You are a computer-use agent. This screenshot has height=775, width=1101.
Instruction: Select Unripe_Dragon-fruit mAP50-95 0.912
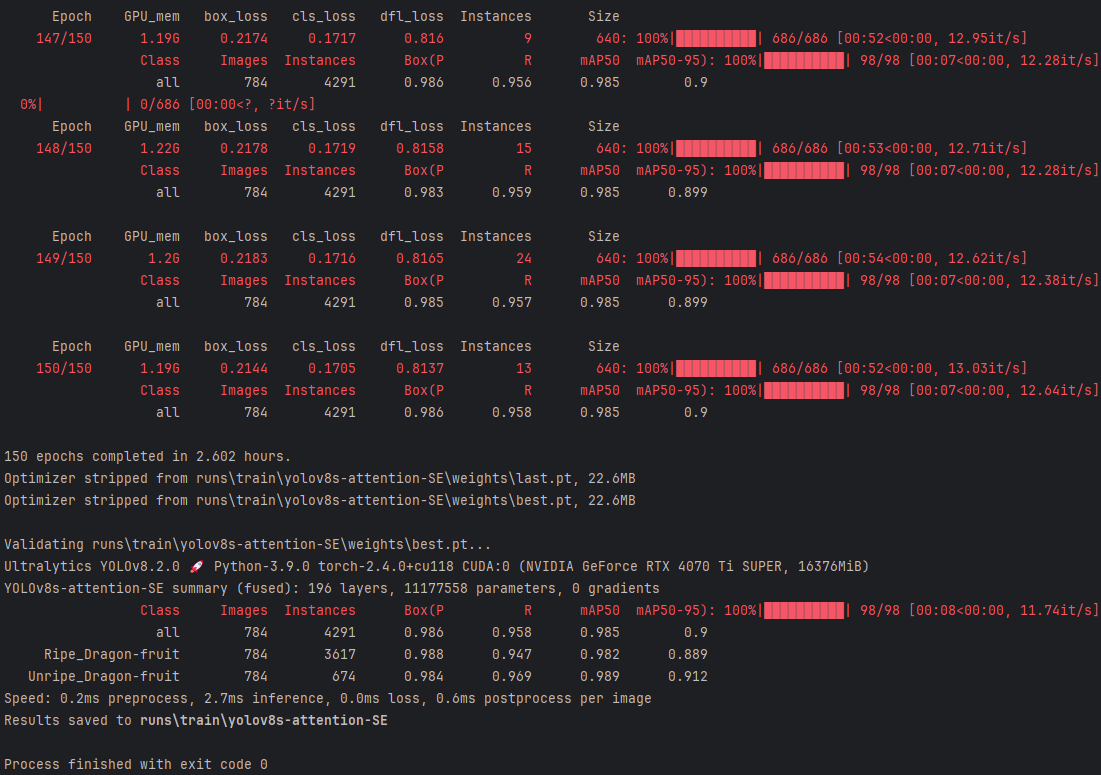pos(687,677)
